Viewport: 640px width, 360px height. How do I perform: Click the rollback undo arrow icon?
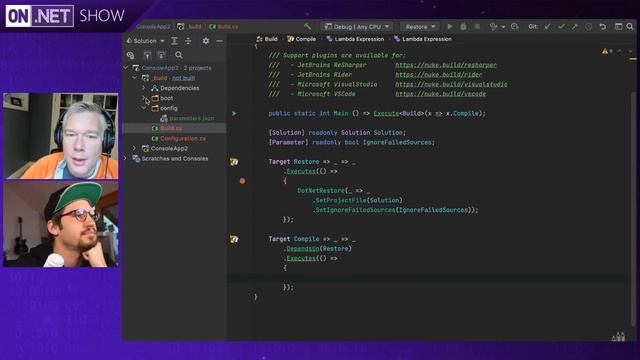click(x=602, y=27)
